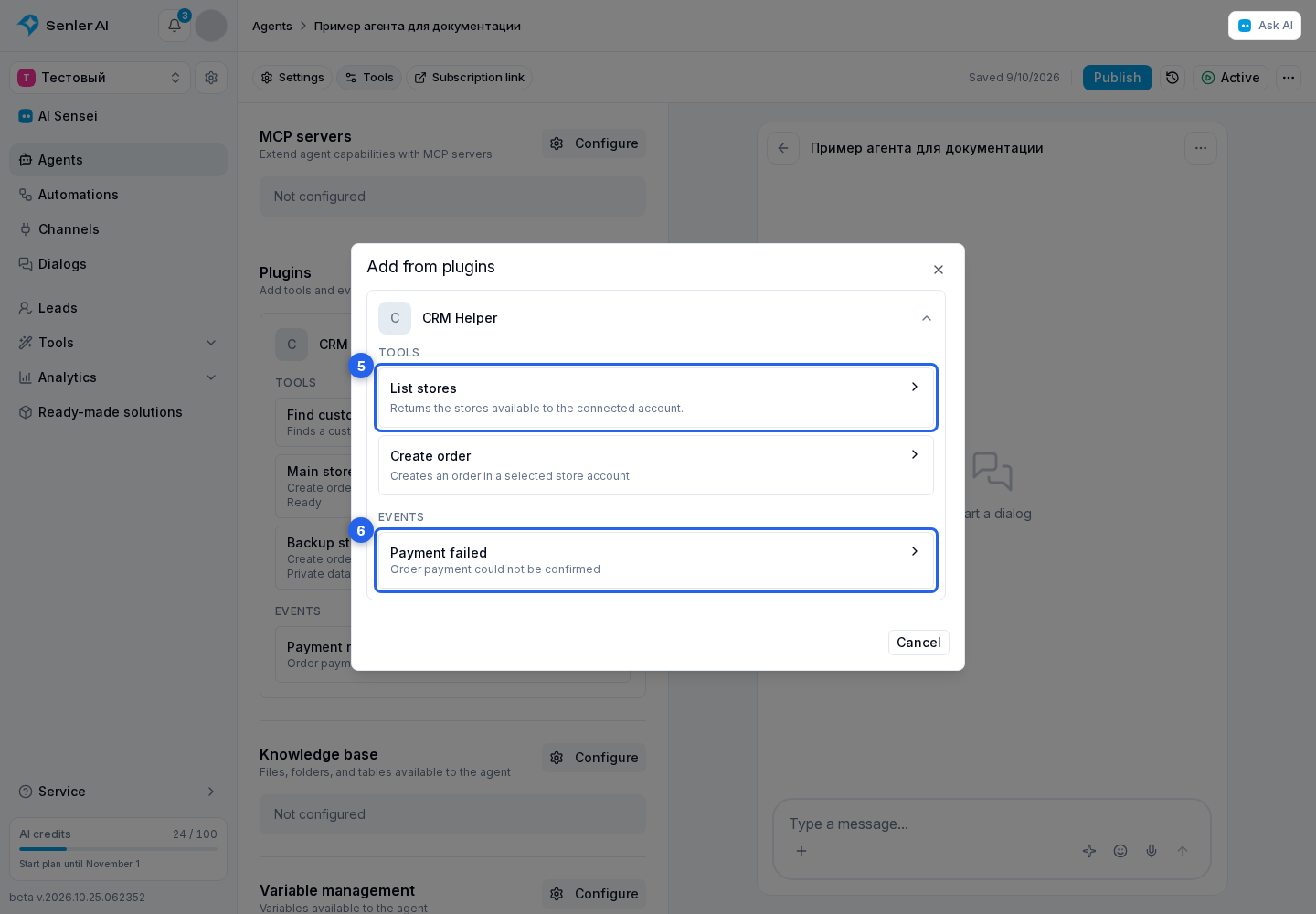Click the Type a message input field
Viewport: 1316px width, 914px height.
[992, 824]
